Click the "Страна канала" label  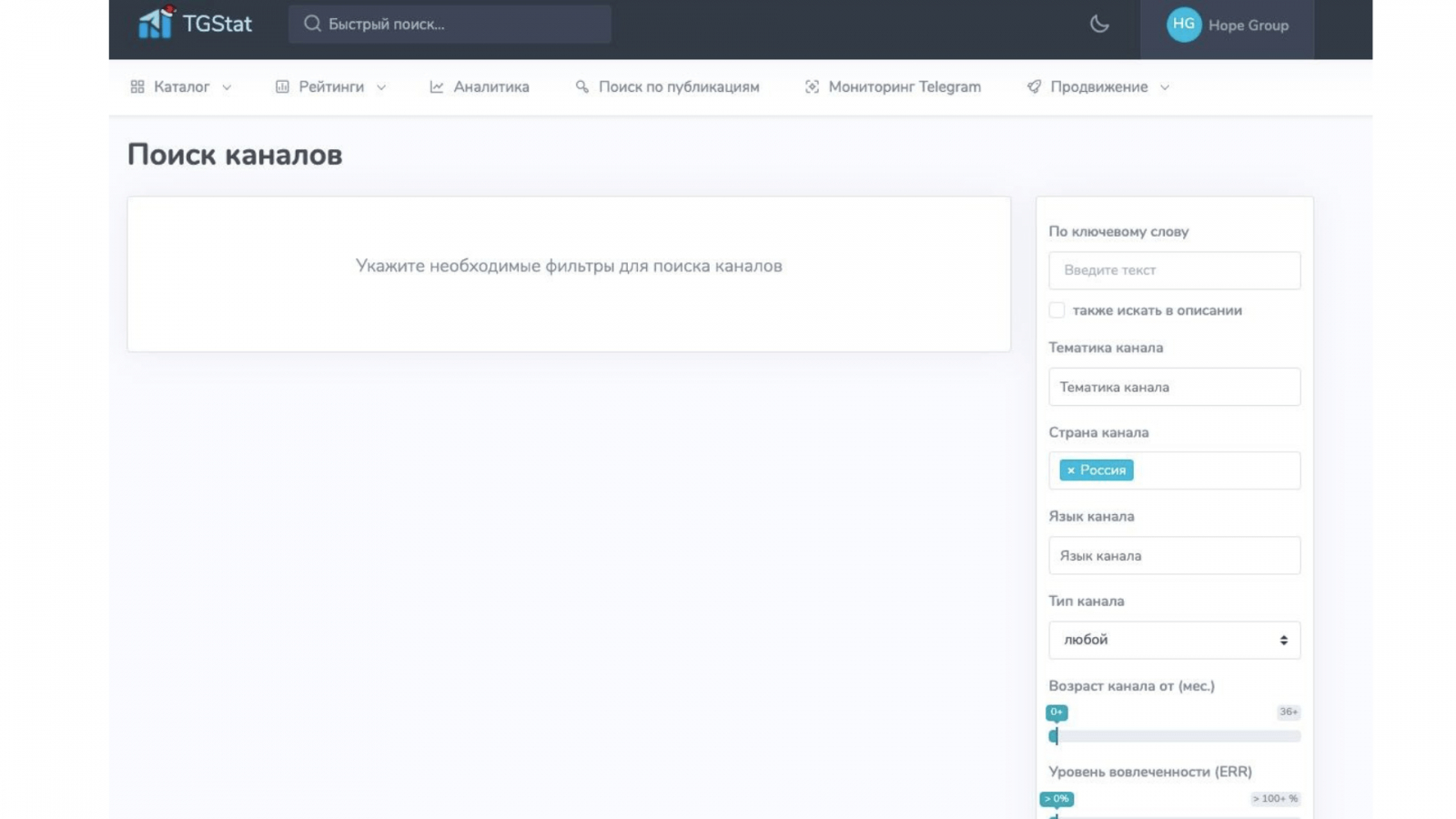click(1098, 432)
